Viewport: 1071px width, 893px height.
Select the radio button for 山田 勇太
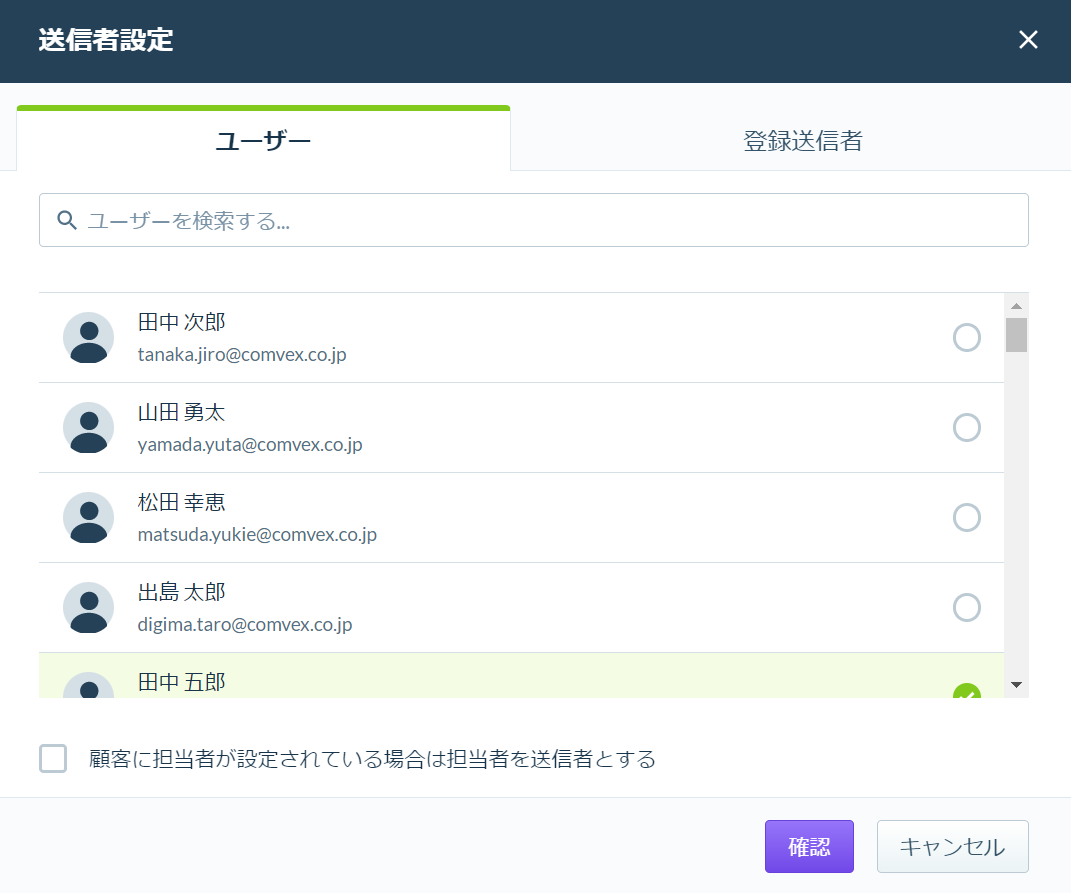pos(966,428)
